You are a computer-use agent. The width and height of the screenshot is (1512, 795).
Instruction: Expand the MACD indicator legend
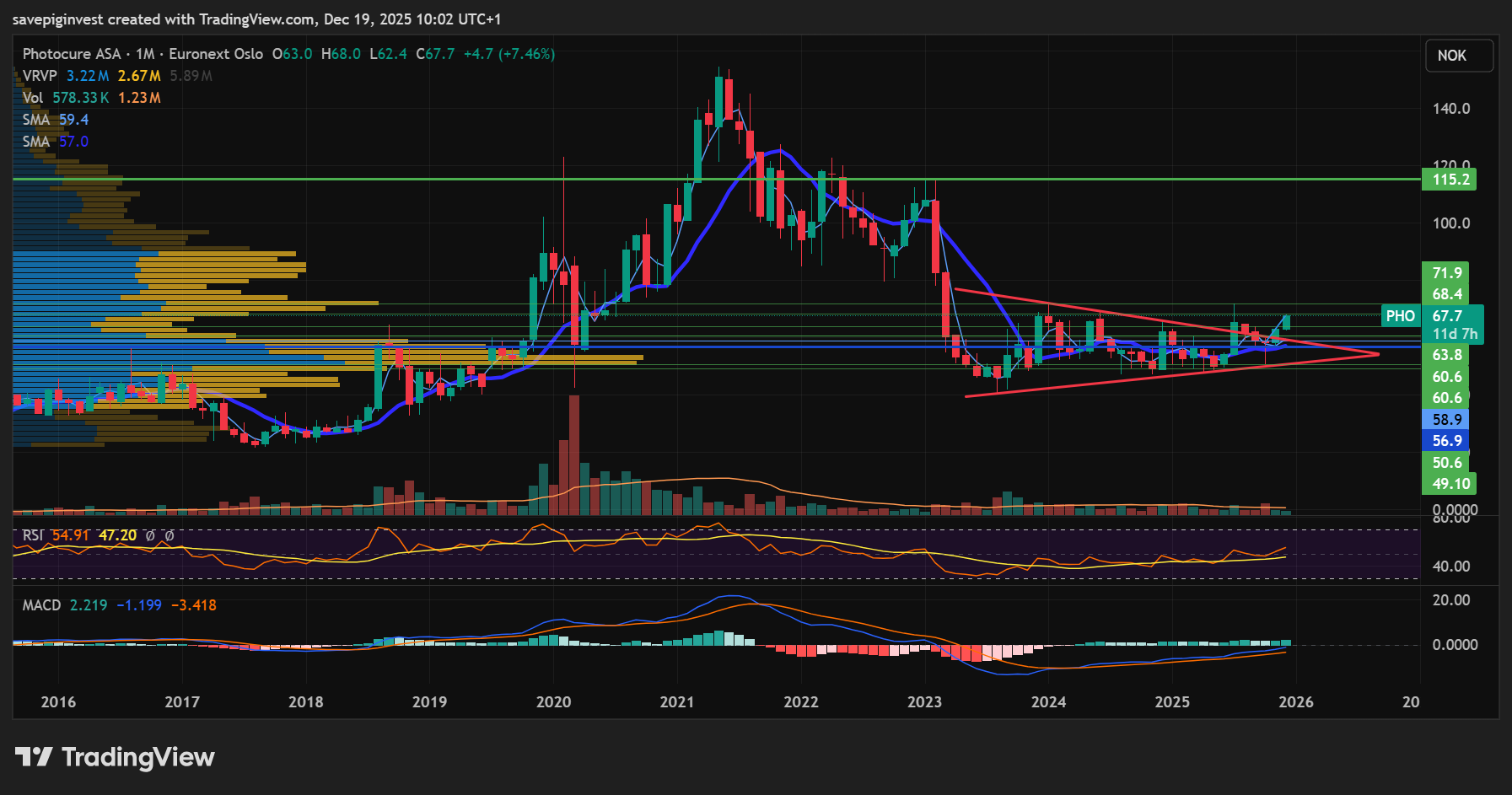coord(41,605)
